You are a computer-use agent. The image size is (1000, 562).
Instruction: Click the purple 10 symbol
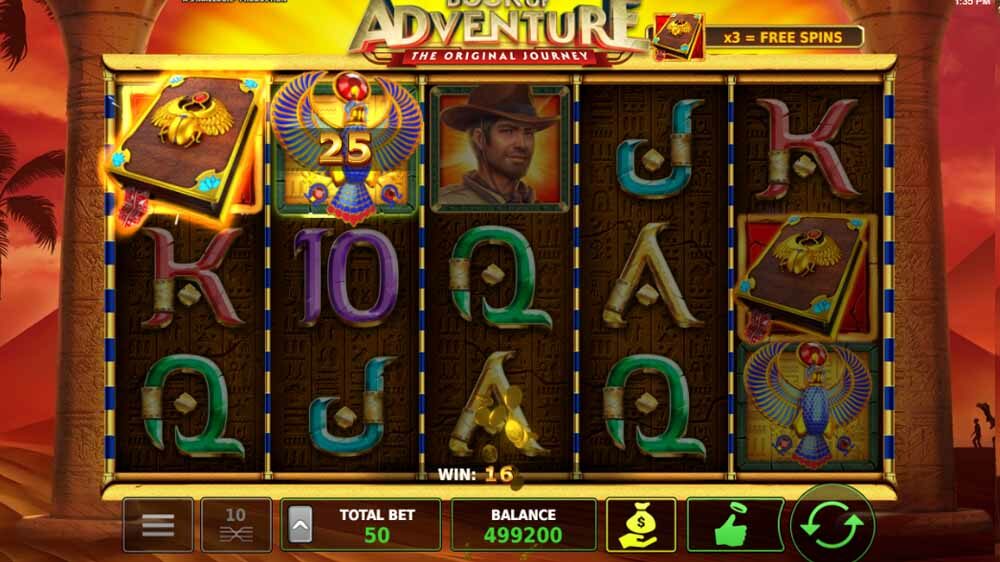[x=346, y=276]
